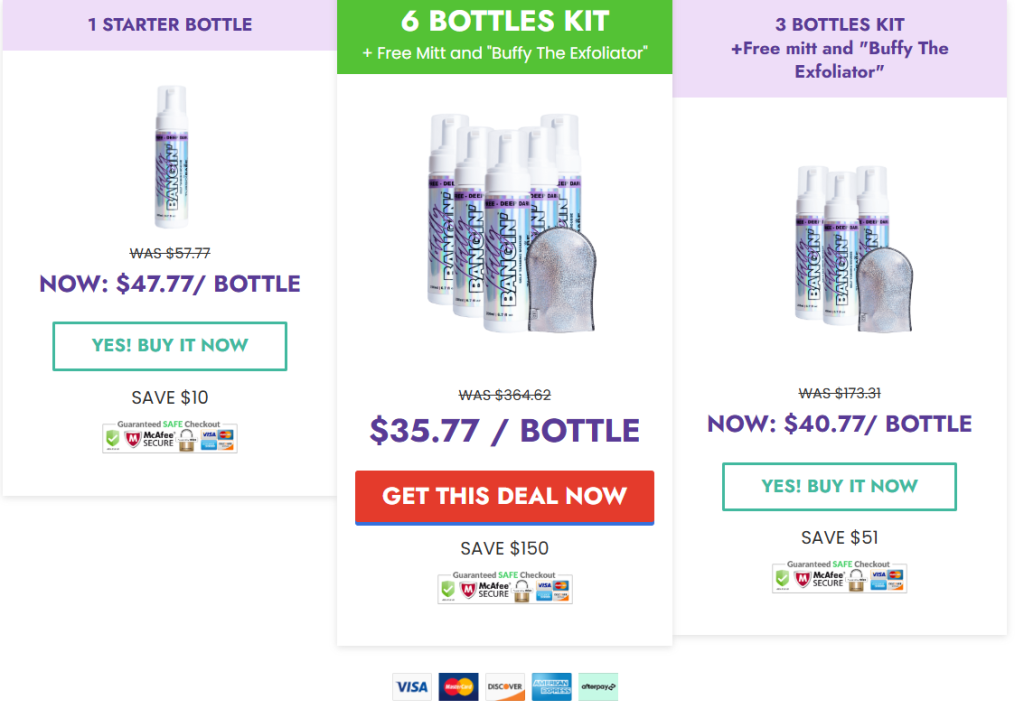Click the Afterpay payment icon
The image size is (1024, 709).
598,687
